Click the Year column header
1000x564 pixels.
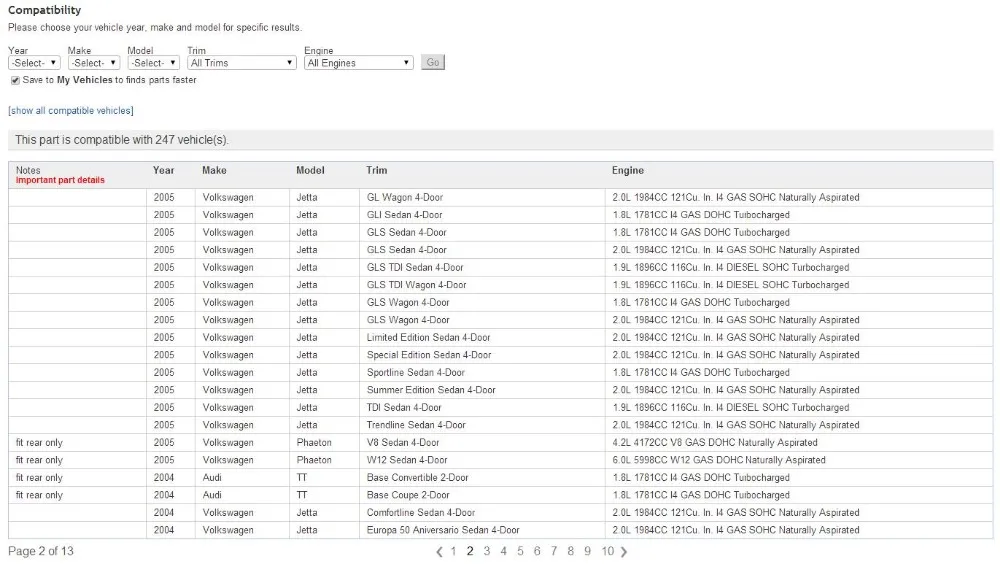click(x=163, y=170)
